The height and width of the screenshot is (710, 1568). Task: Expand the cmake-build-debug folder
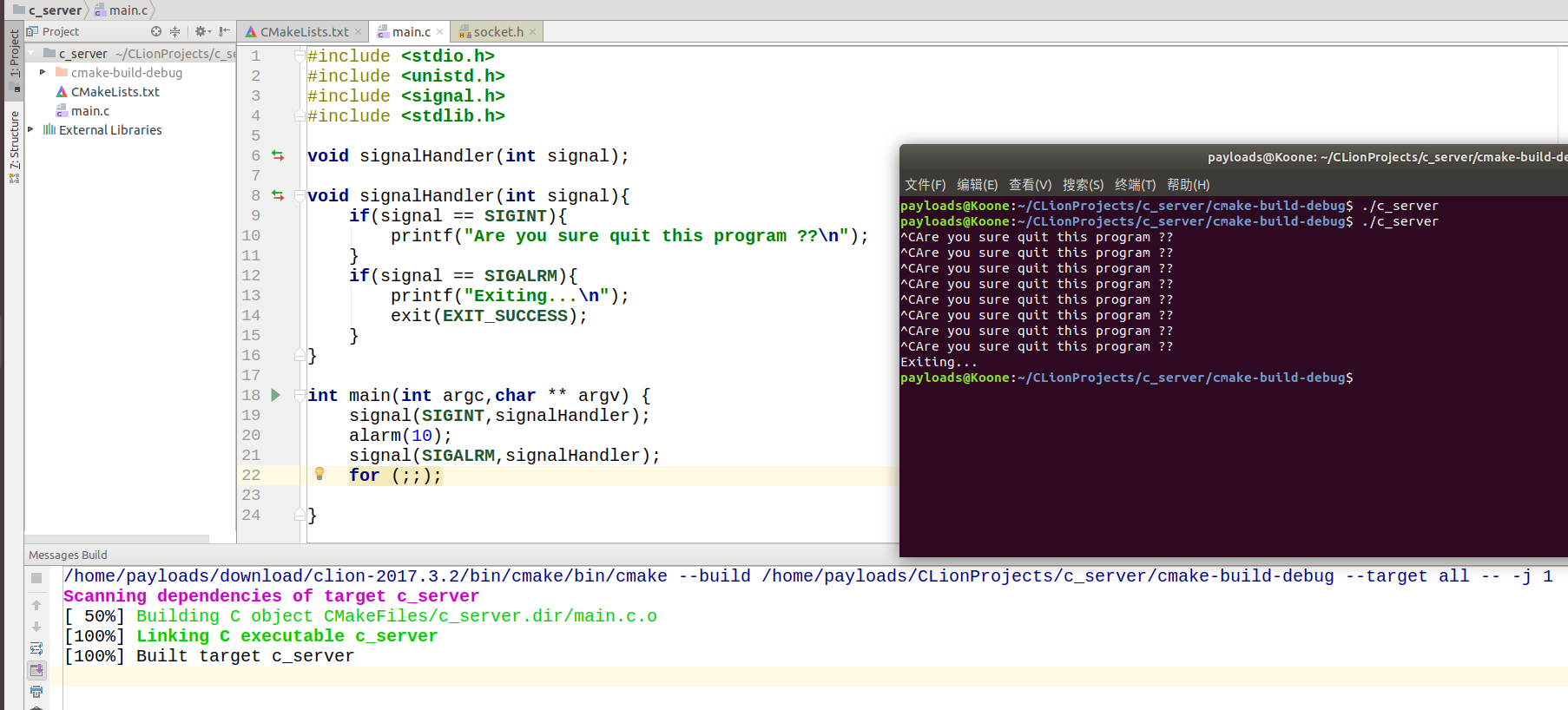pyautogui.click(x=43, y=73)
